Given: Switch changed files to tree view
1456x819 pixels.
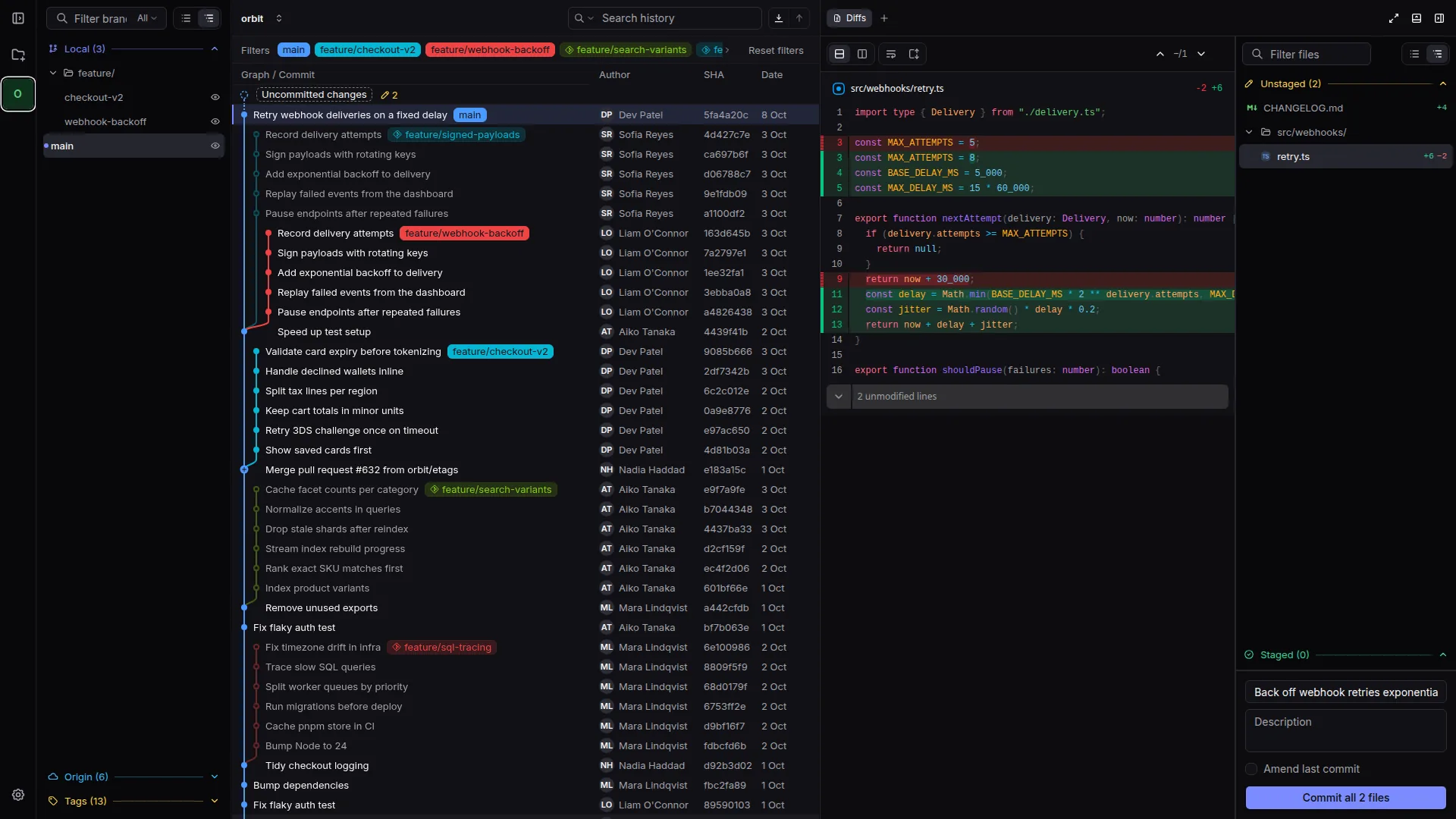Looking at the screenshot, I should 1438,54.
